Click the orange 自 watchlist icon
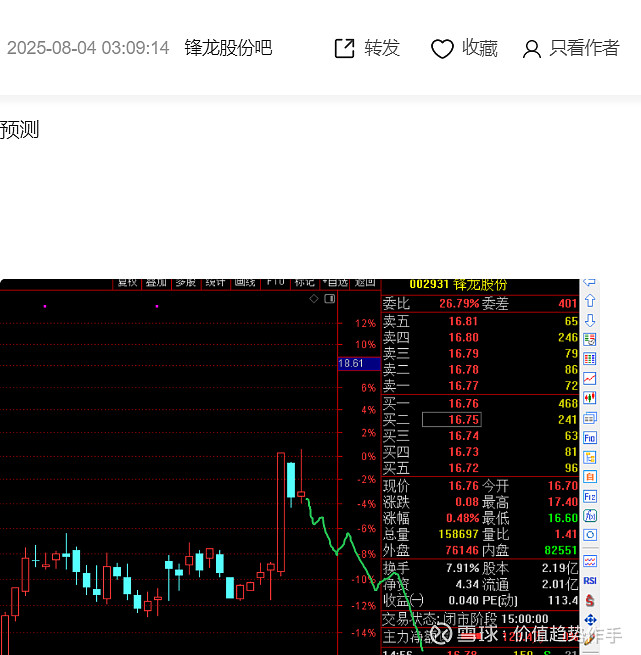This screenshot has width=641, height=655. 590,477
